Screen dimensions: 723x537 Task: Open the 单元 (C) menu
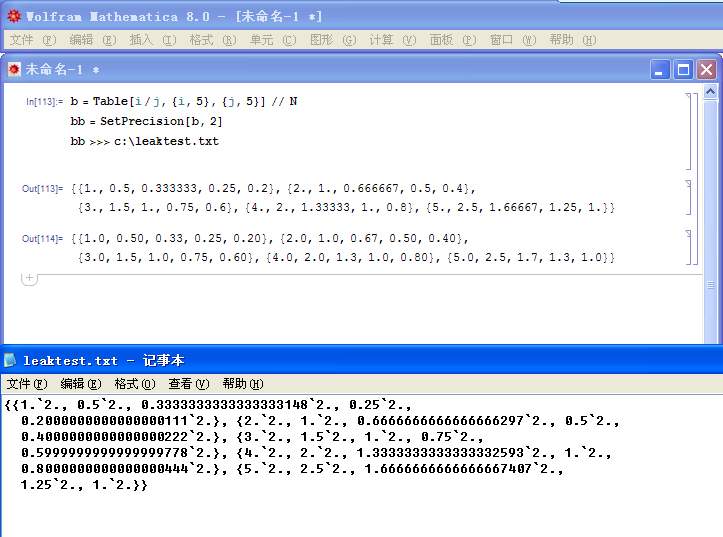273,40
